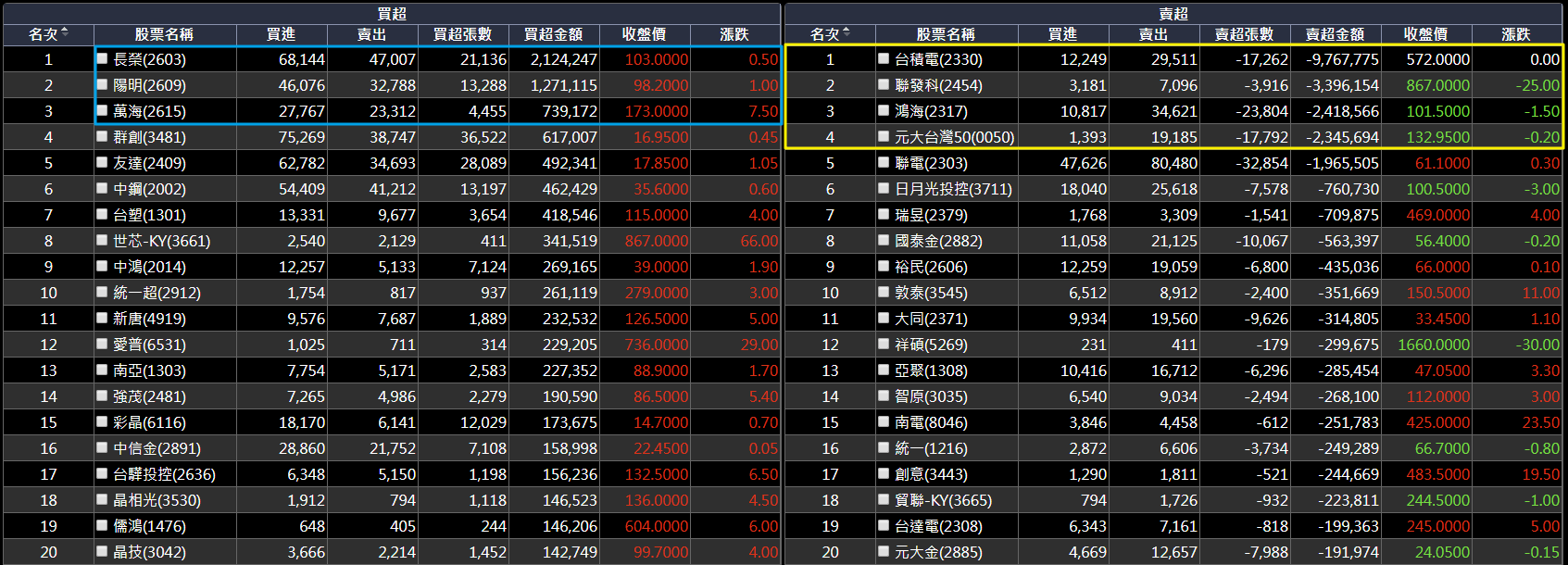Open stock name 統一超(2912)
The width and height of the screenshot is (1568, 565).
(157, 293)
